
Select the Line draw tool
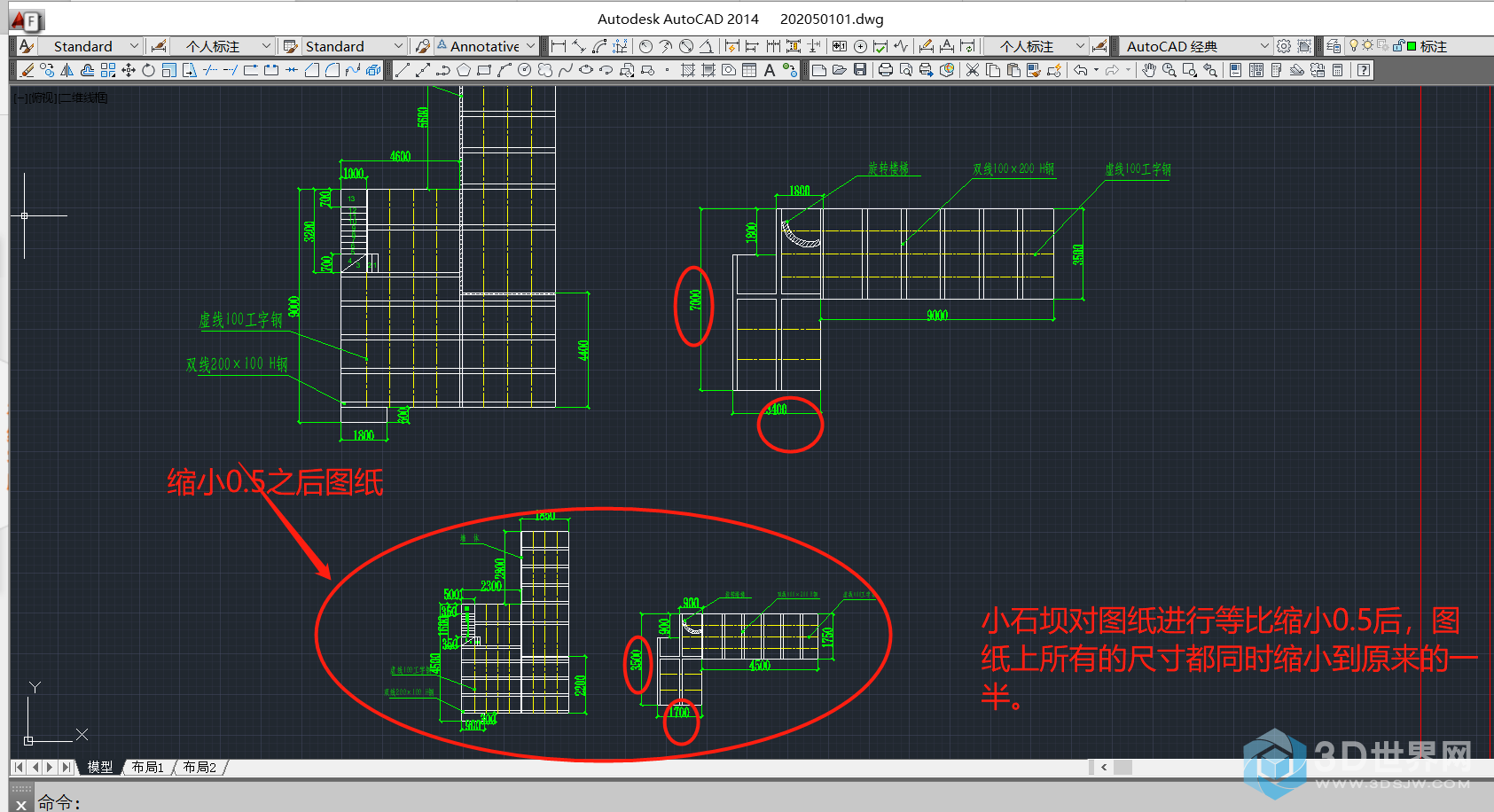coord(402,70)
